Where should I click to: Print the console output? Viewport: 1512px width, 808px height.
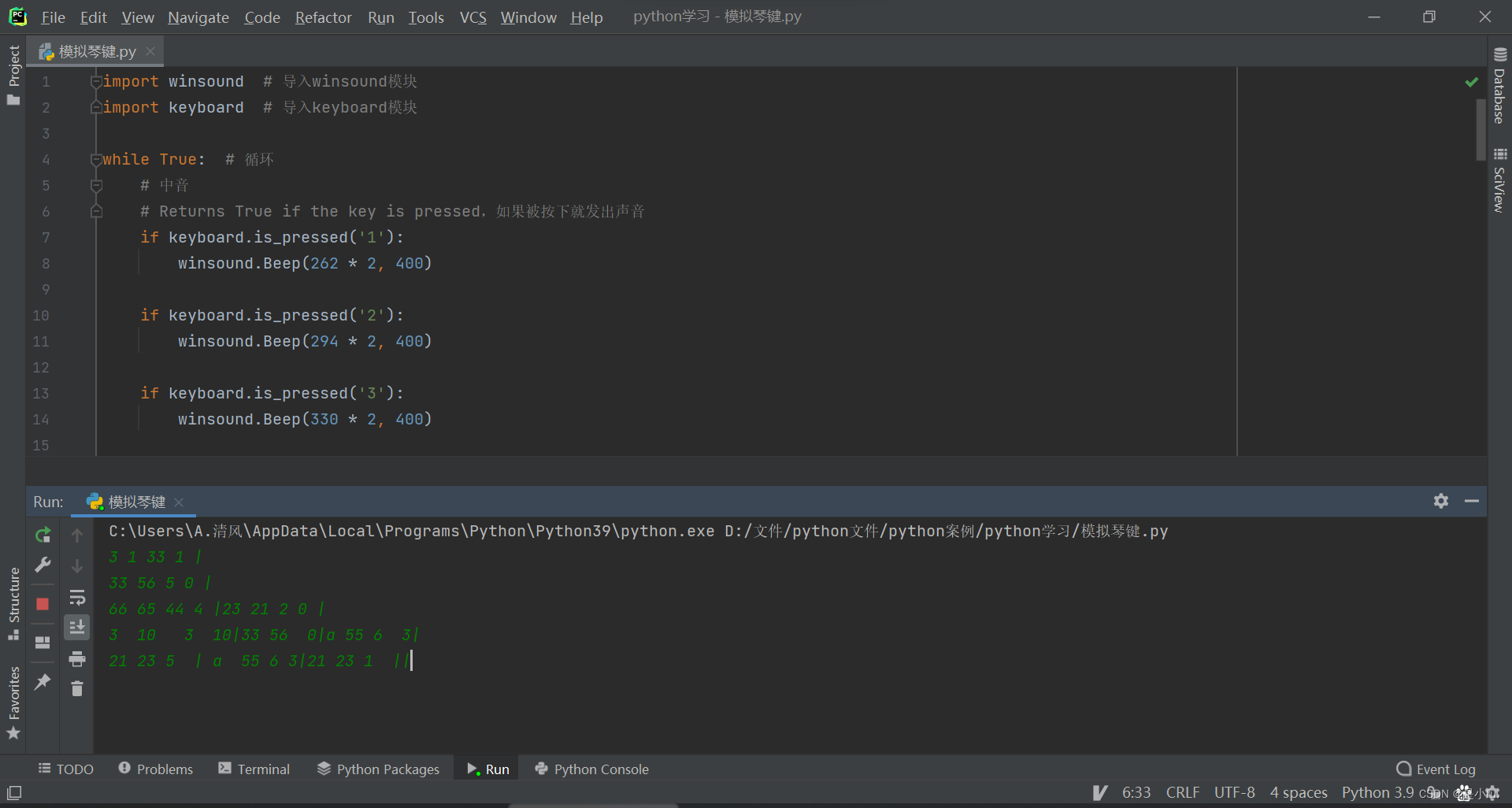point(77,659)
